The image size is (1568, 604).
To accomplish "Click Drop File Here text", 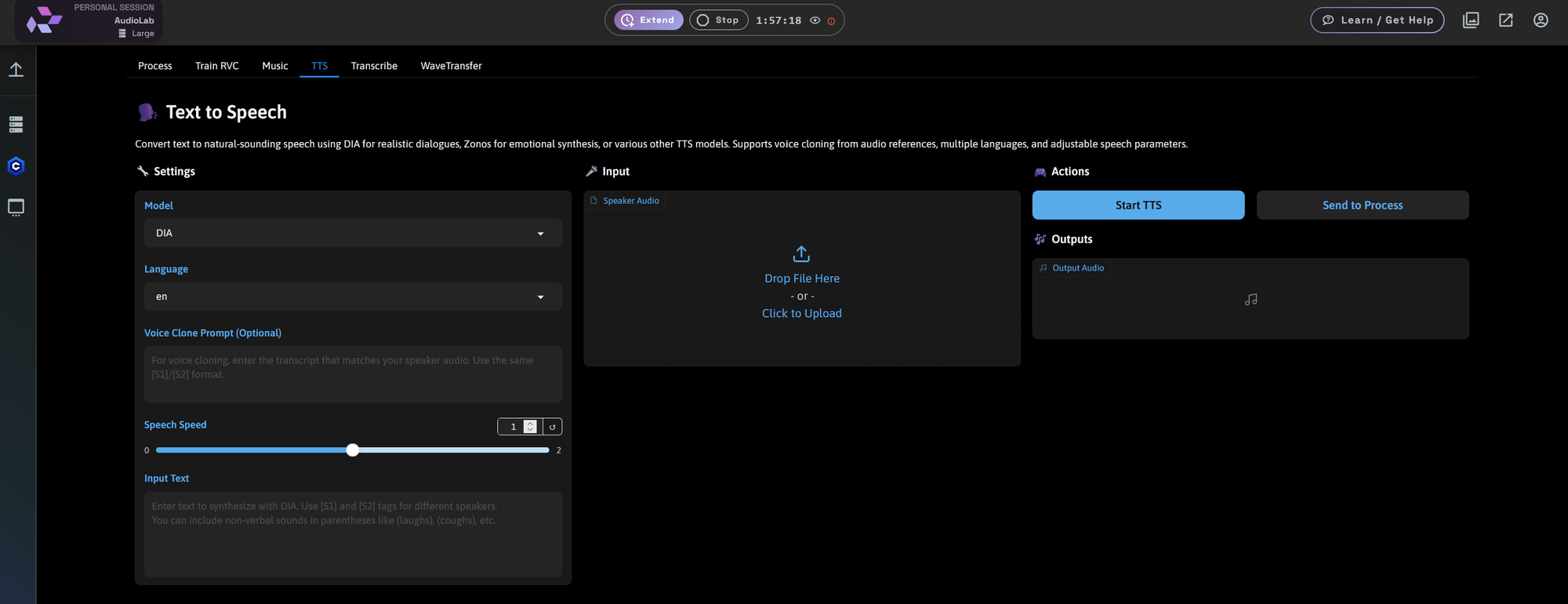I will 802,278.
